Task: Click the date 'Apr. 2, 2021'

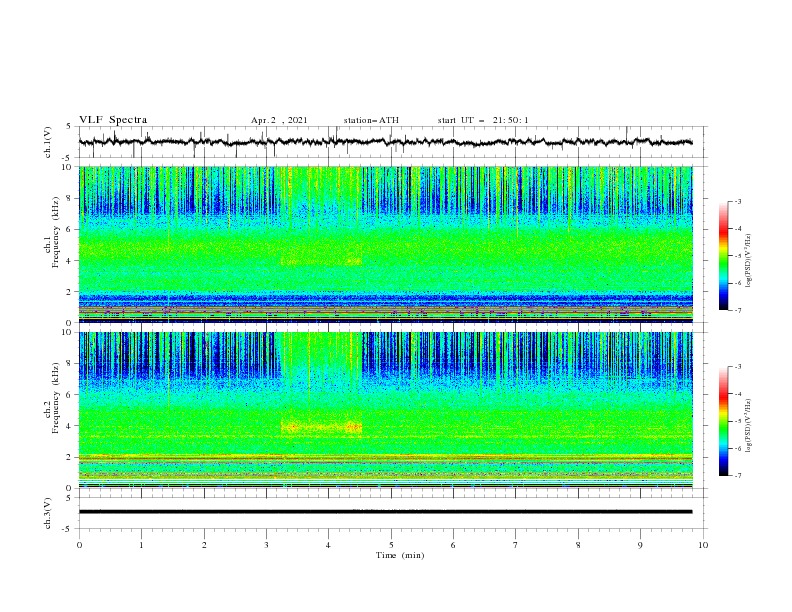Action: (279, 120)
